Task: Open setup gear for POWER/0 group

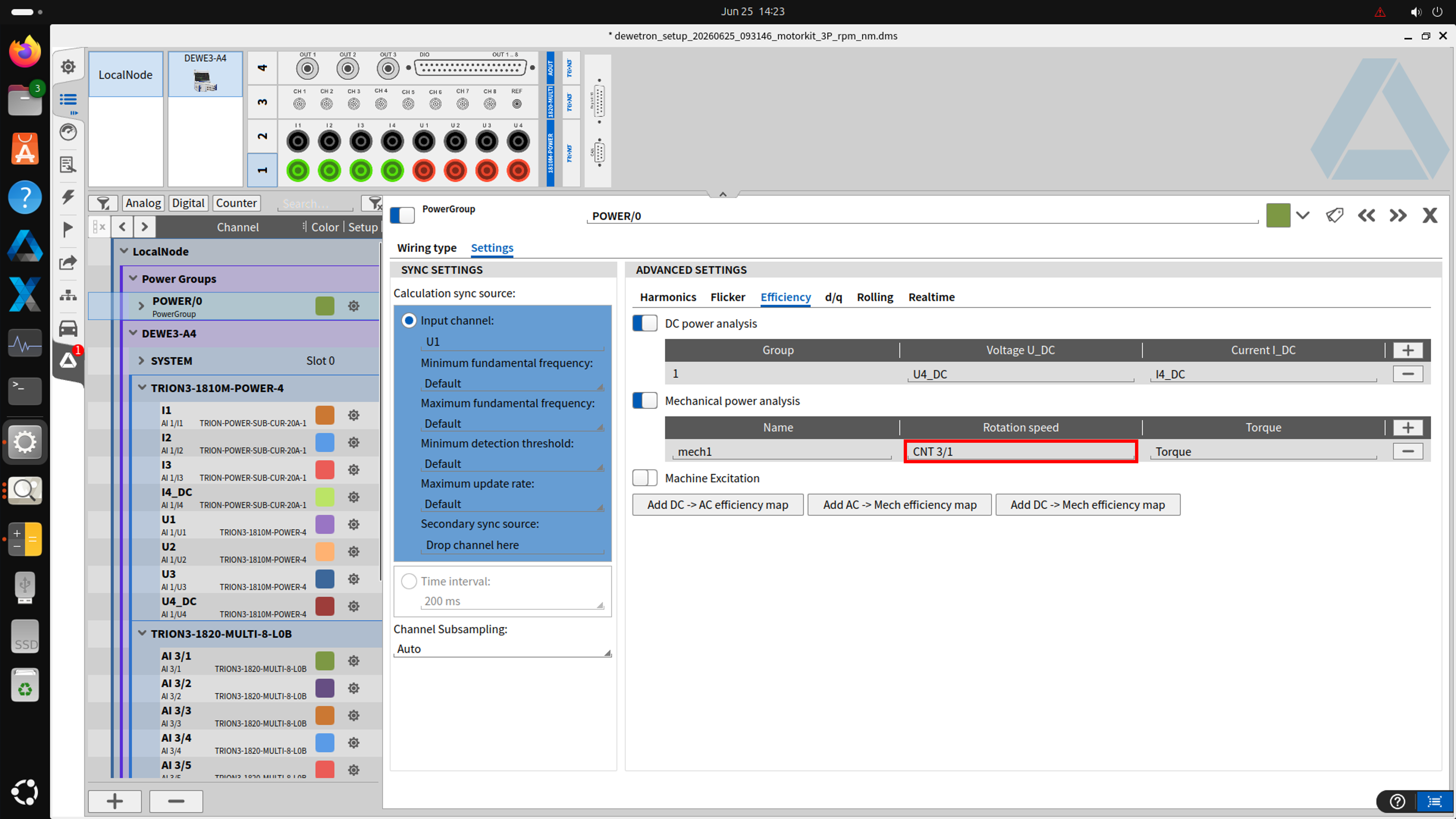Action: click(x=354, y=306)
